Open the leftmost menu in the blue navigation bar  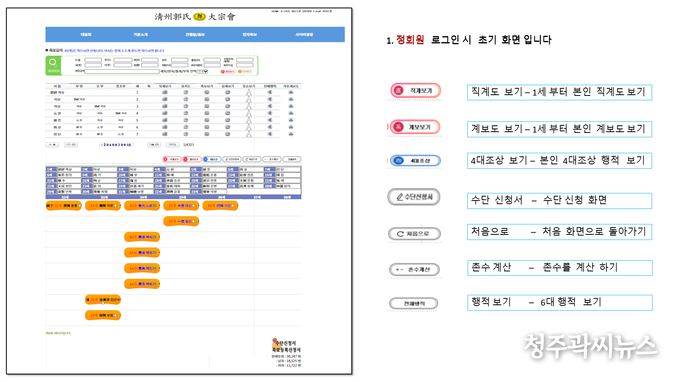[x=86, y=34]
